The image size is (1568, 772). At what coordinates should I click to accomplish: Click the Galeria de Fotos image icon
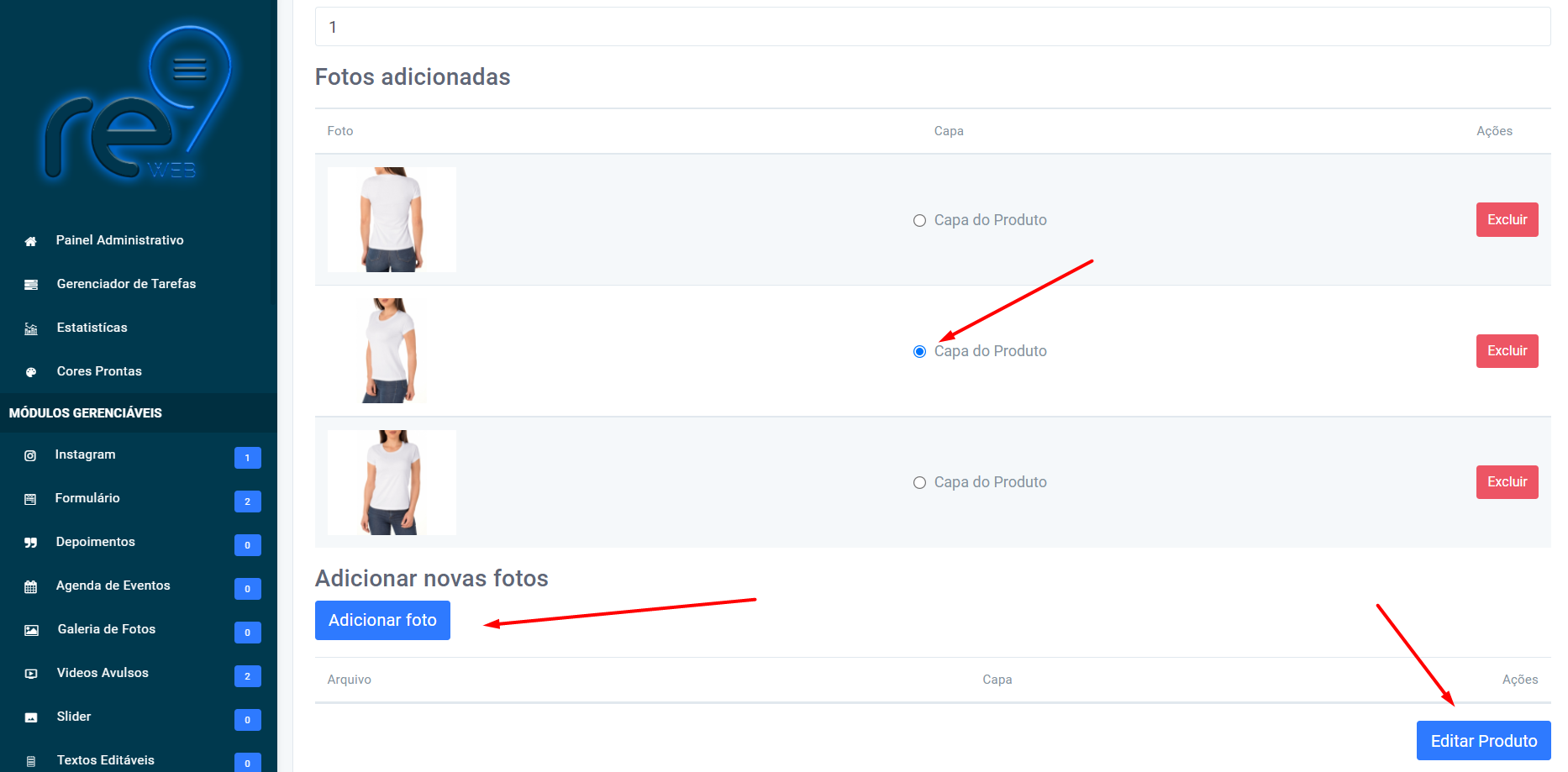click(31, 630)
